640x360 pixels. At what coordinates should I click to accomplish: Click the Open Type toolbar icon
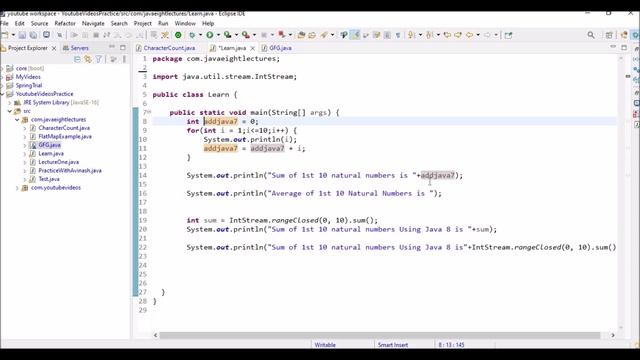[x=302, y=35]
